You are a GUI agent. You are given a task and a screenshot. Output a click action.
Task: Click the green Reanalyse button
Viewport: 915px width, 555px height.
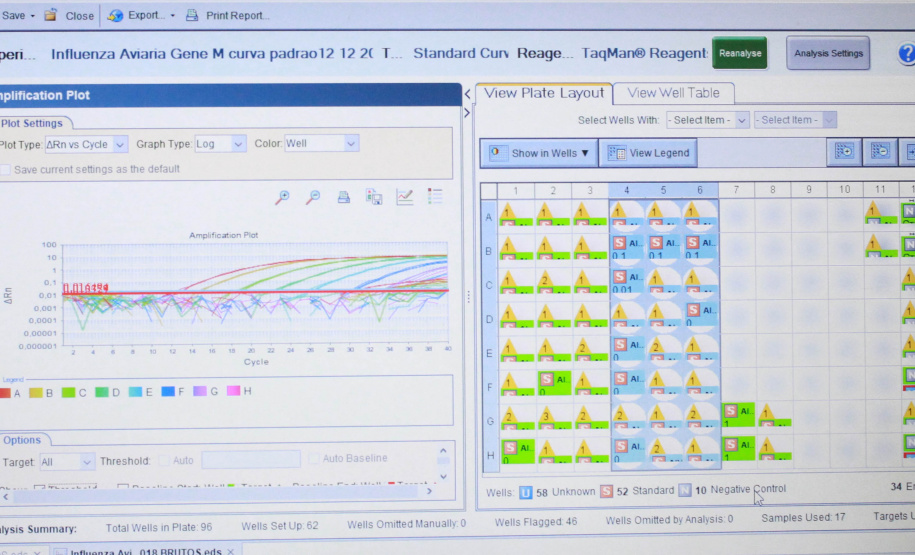[x=739, y=54]
